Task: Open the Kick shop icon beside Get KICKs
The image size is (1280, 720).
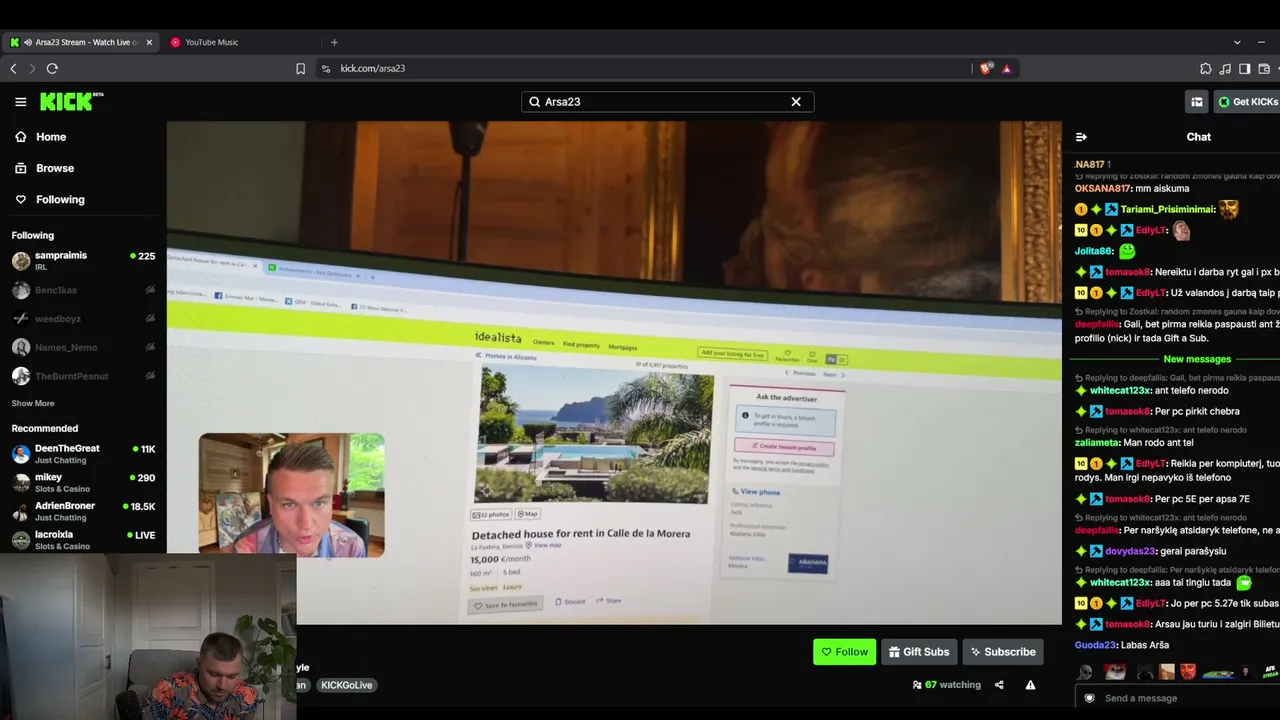Action: [x=1196, y=102]
